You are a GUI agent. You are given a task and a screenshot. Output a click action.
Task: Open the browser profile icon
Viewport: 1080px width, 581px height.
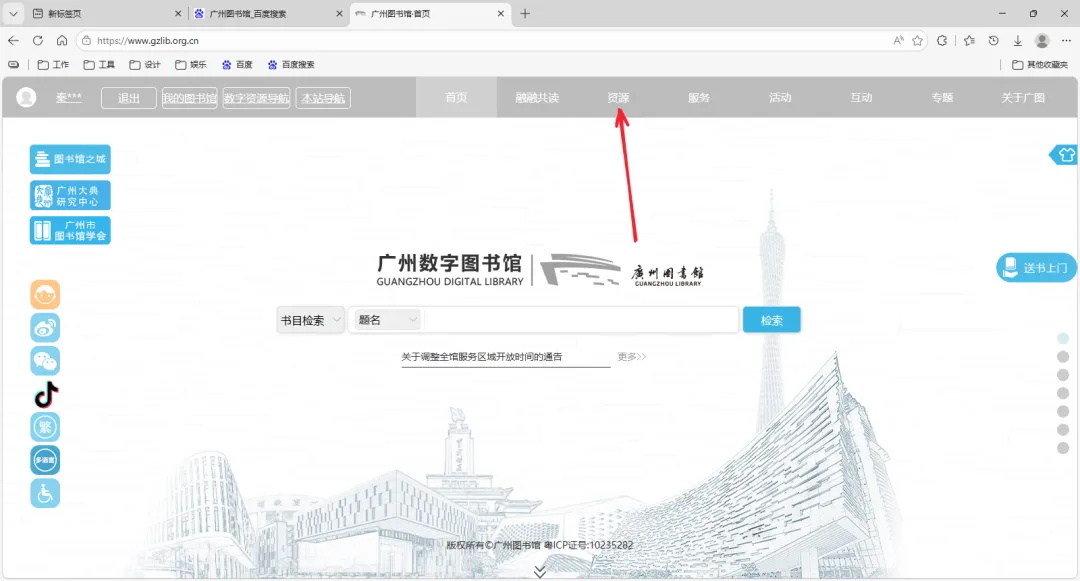coord(1042,41)
